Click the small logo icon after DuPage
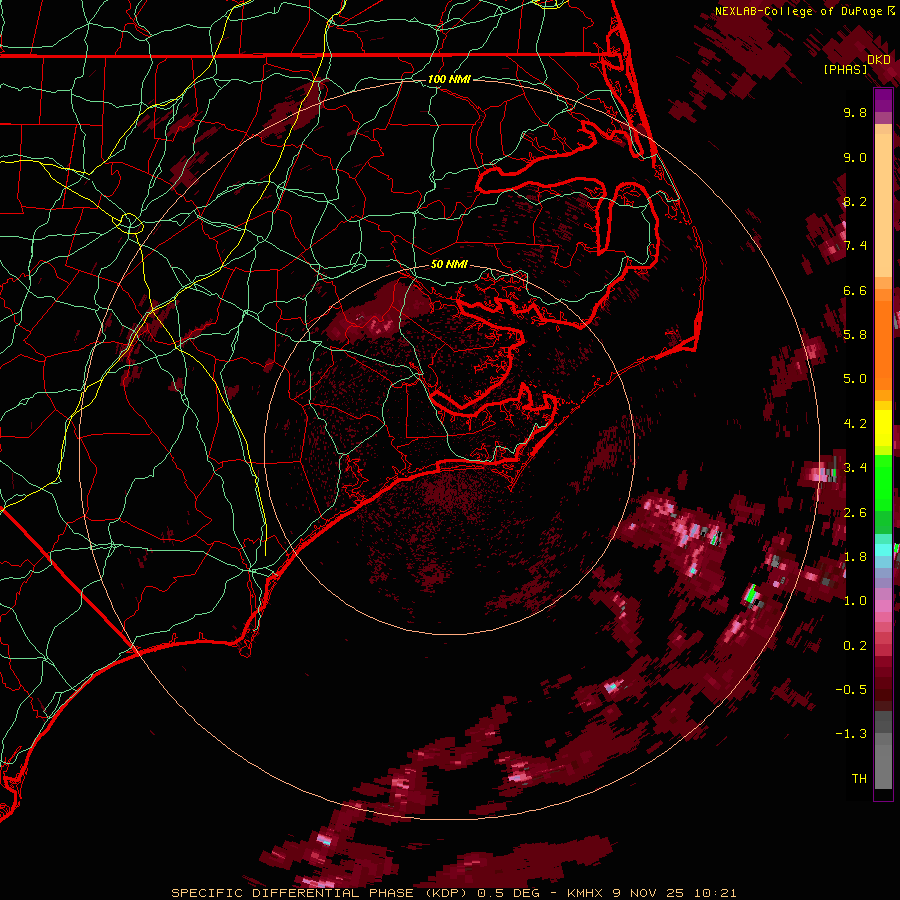The width and height of the screenshot is (900, 900). click(891, 11)
